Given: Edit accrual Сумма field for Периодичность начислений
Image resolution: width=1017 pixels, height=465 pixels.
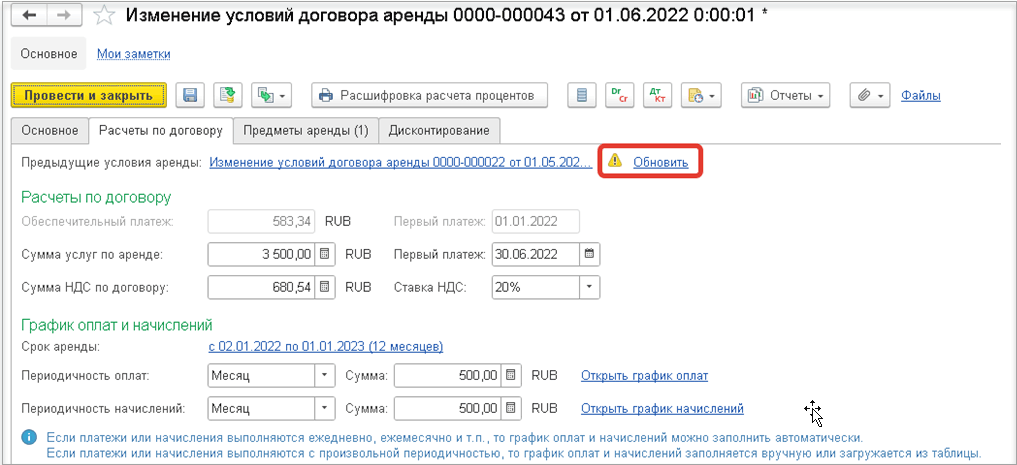Looking at the screenshot, I should 448,409.
